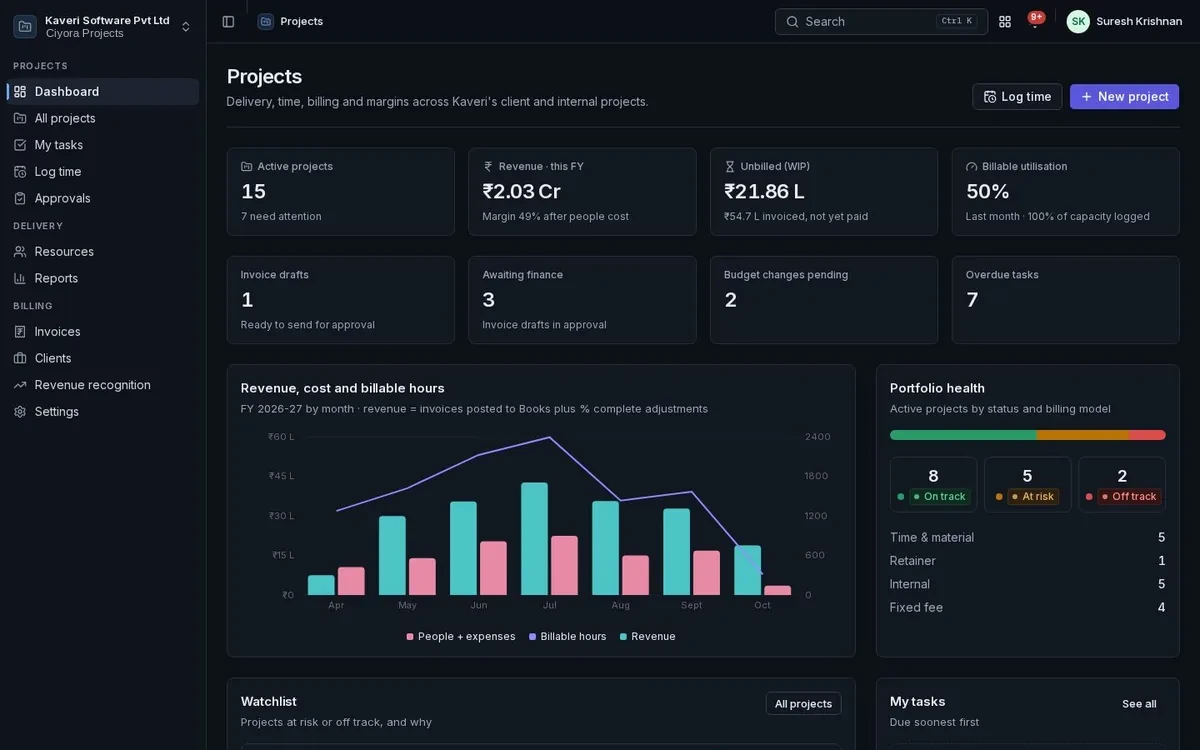Open notifications bell with 9+ badge

pyautogui.click(x=1035, y=21)
